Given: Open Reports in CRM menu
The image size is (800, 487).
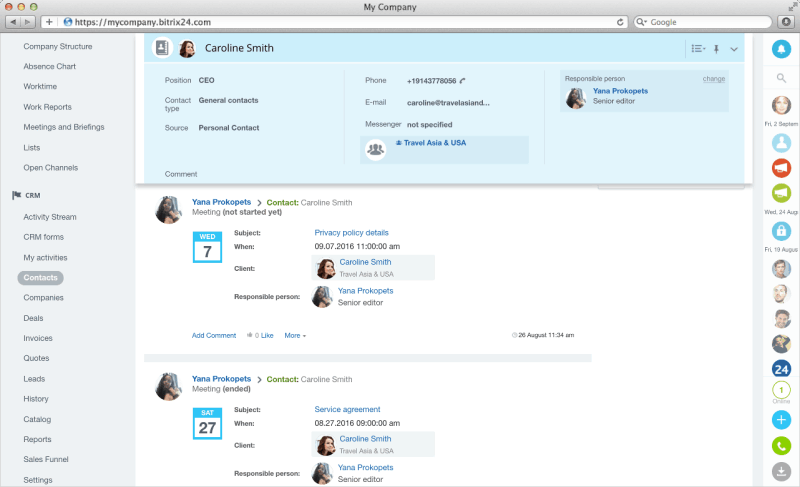Looking at the screenshot, I should coord(37,440).
